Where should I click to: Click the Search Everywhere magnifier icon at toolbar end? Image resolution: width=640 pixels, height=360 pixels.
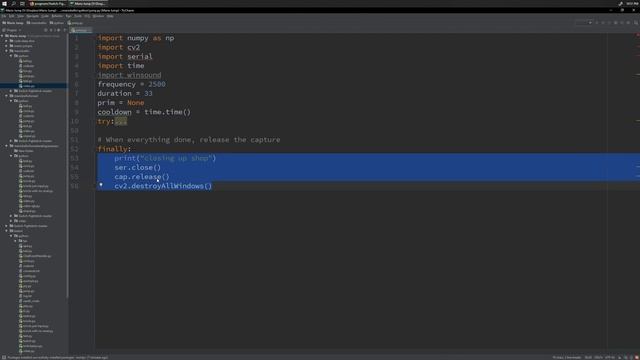click(636, 23)
